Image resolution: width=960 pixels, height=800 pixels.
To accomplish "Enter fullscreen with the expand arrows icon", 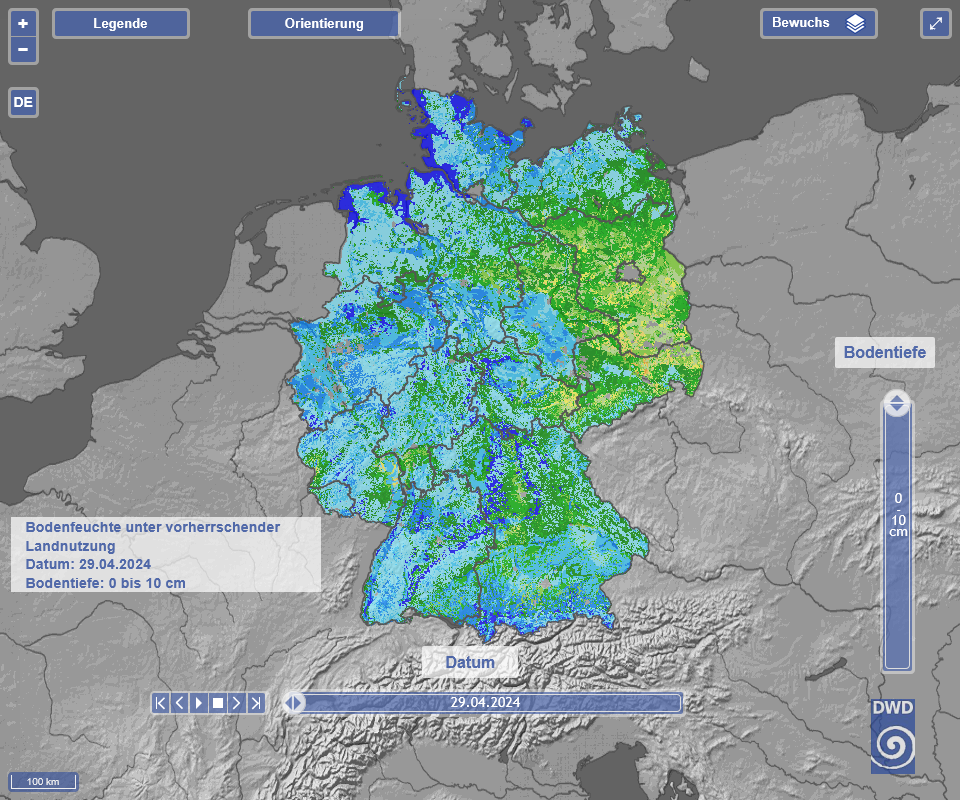I will [x=936, y=24].
